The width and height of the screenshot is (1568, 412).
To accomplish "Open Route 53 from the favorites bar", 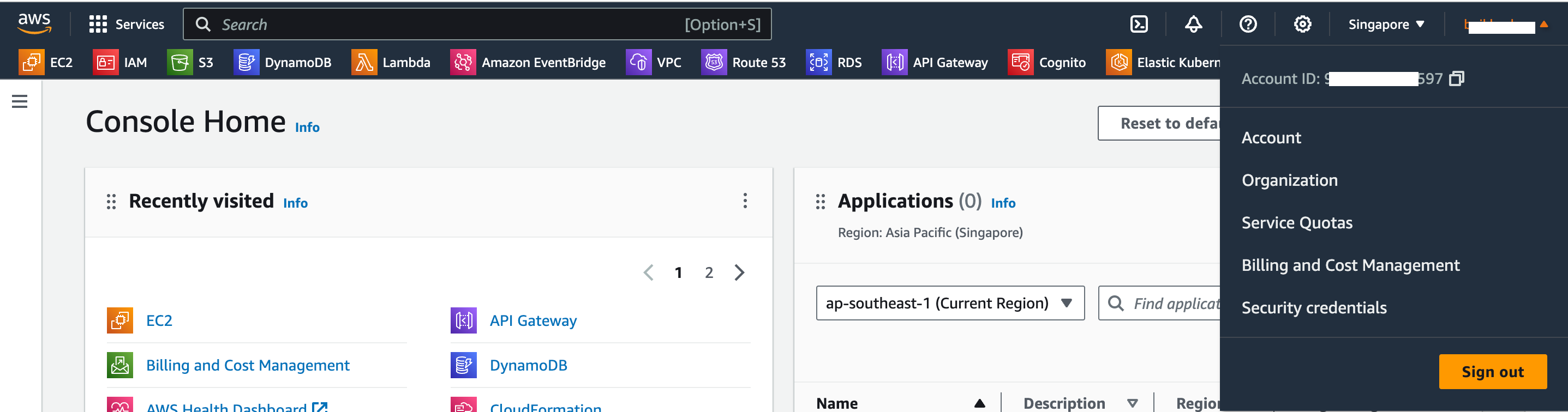I will click(744, 62).
